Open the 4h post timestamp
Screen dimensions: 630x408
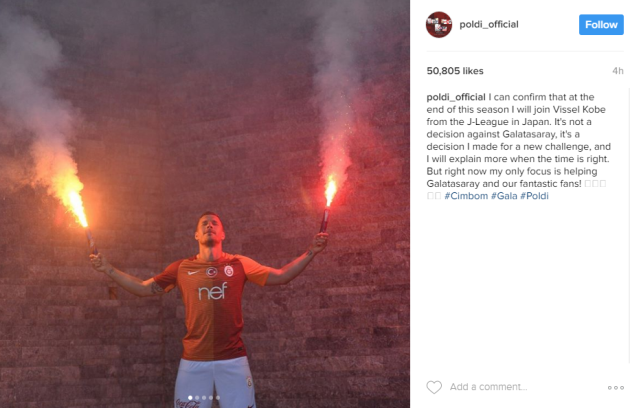618,71
